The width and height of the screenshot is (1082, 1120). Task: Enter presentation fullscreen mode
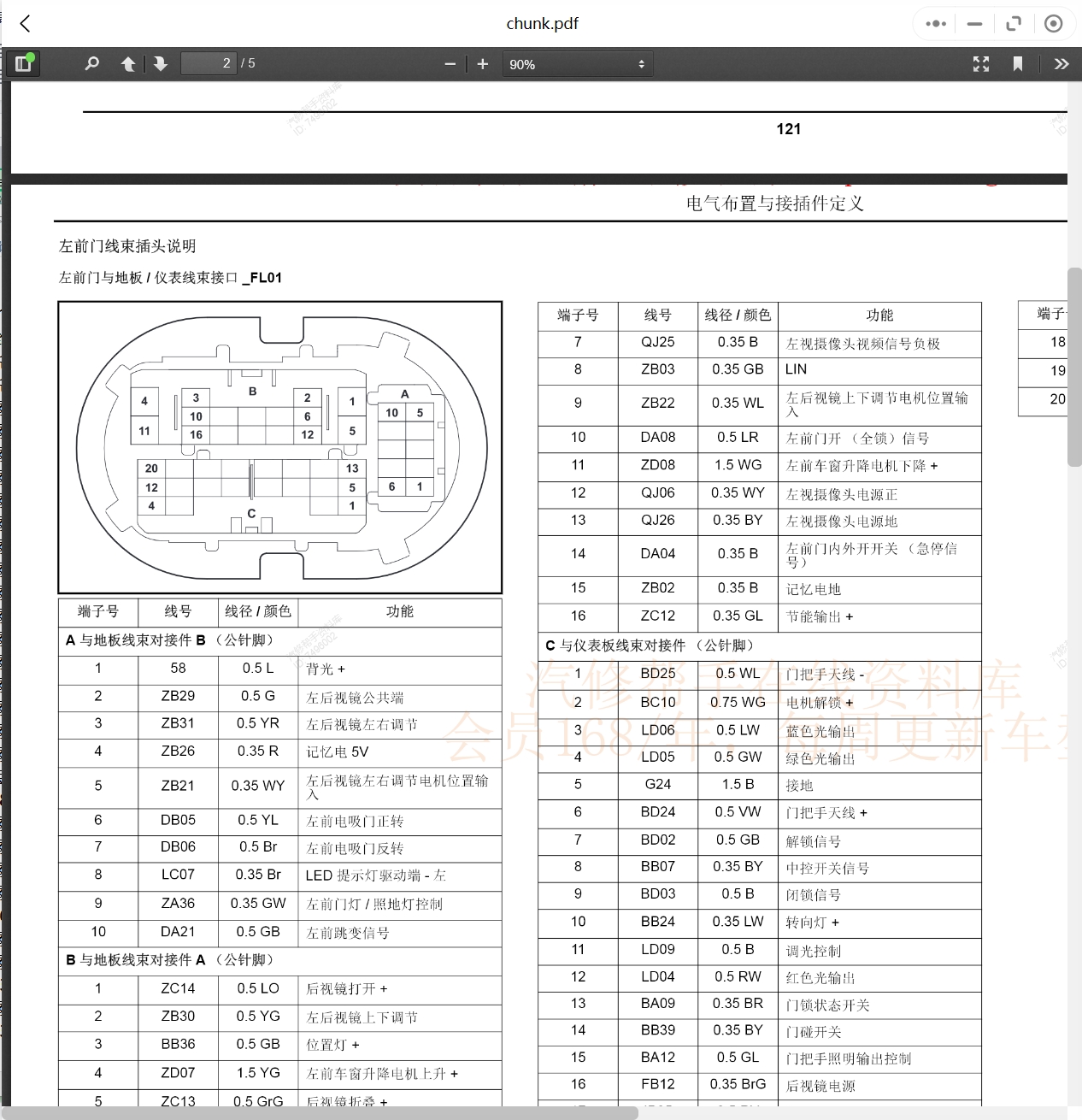(x=980, y=63)
